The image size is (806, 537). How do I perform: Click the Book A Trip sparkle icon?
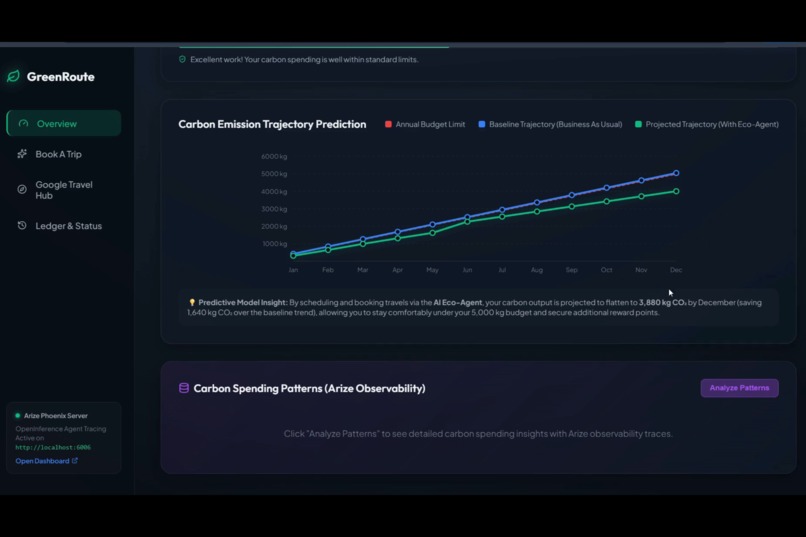[x=22, y=154]
